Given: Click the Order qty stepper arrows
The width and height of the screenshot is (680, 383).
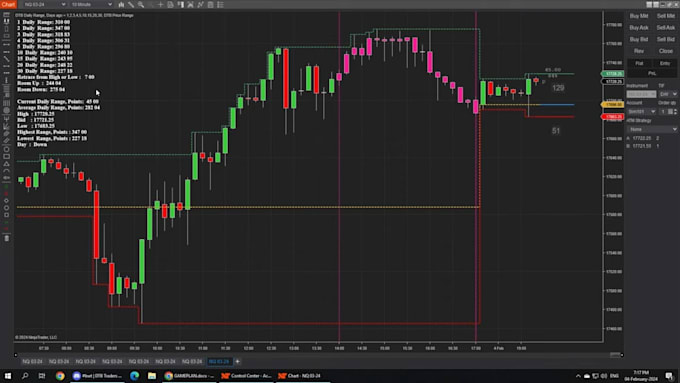Looking at the screenshot, I should point(675,111).
